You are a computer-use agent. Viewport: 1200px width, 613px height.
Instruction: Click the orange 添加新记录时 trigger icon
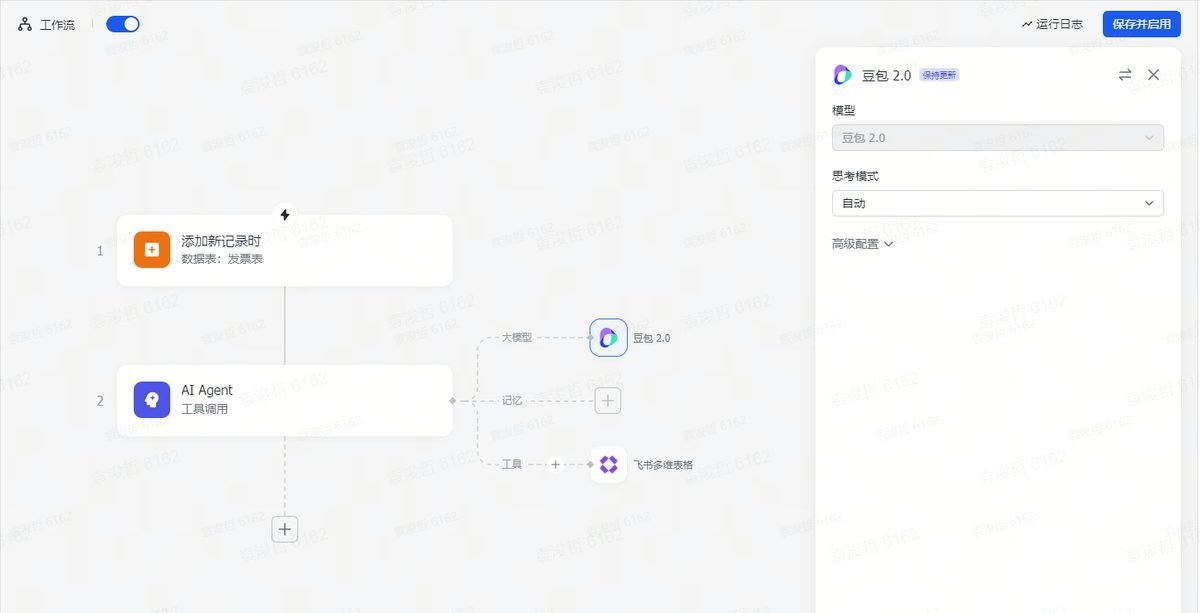coord(152,250)
